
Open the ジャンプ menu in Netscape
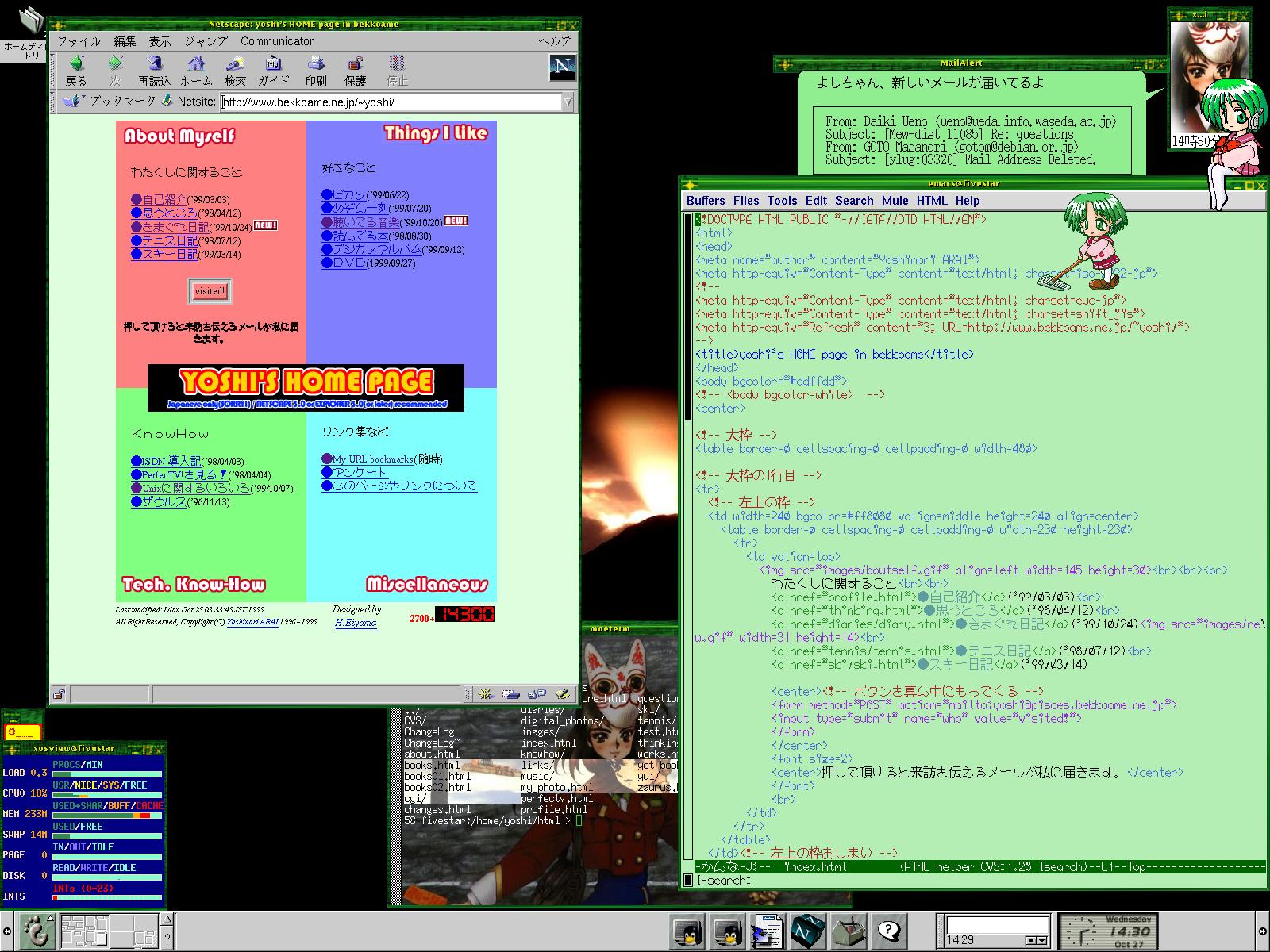(x=206, y=41)
